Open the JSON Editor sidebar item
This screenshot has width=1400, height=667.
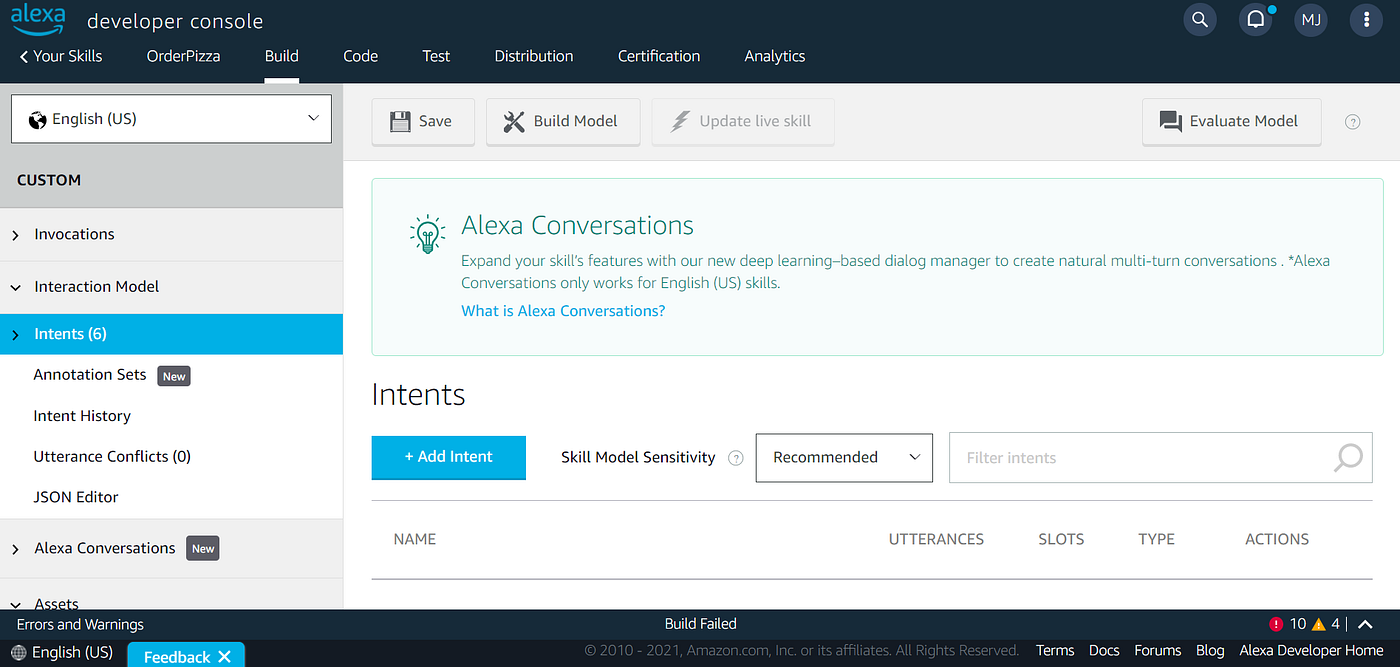tap(76, 497)
